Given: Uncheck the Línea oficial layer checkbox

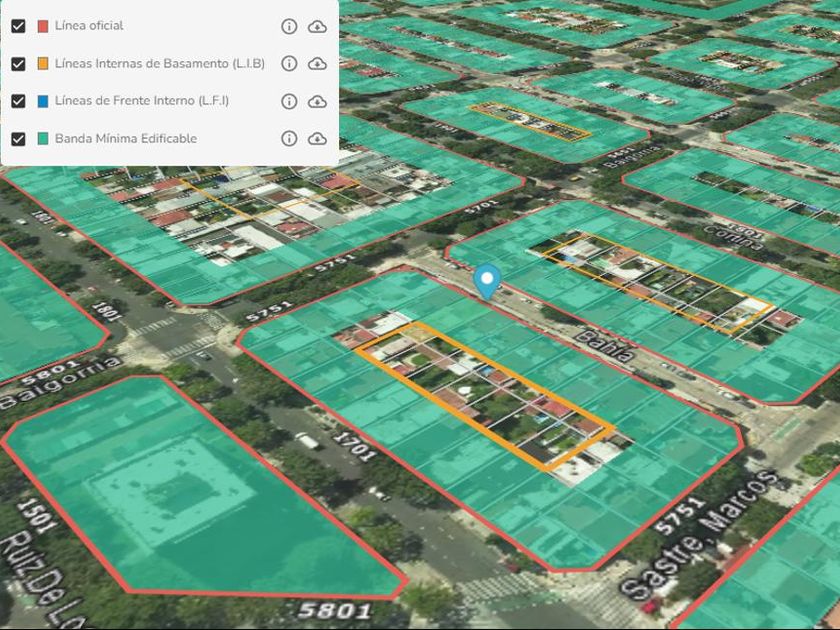Looking at the screenshot, I should (x=18, y=26).
